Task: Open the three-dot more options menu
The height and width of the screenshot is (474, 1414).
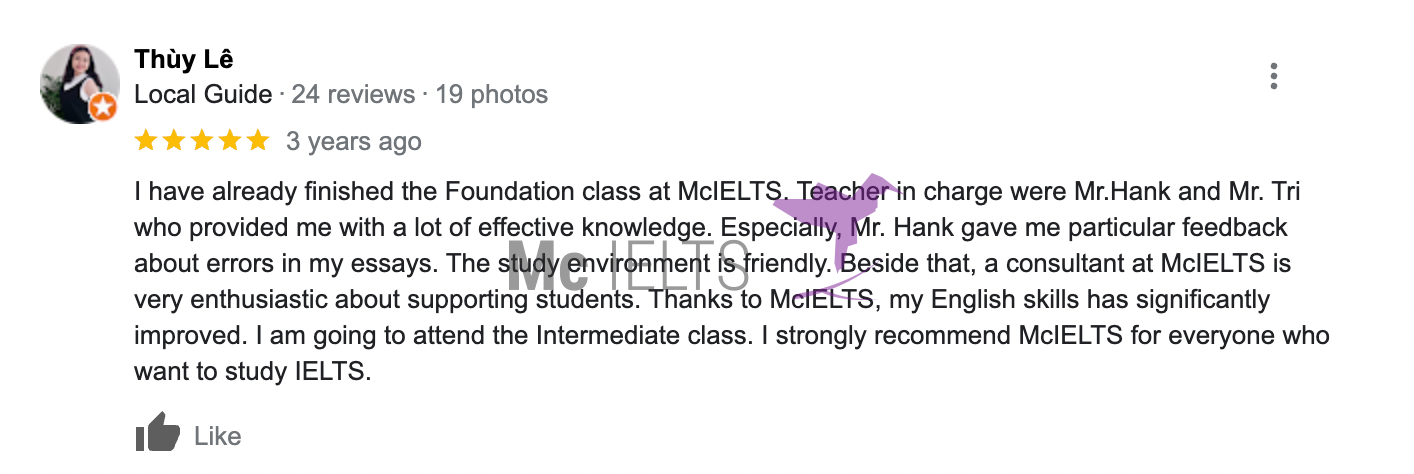Action: point(1273,77)
